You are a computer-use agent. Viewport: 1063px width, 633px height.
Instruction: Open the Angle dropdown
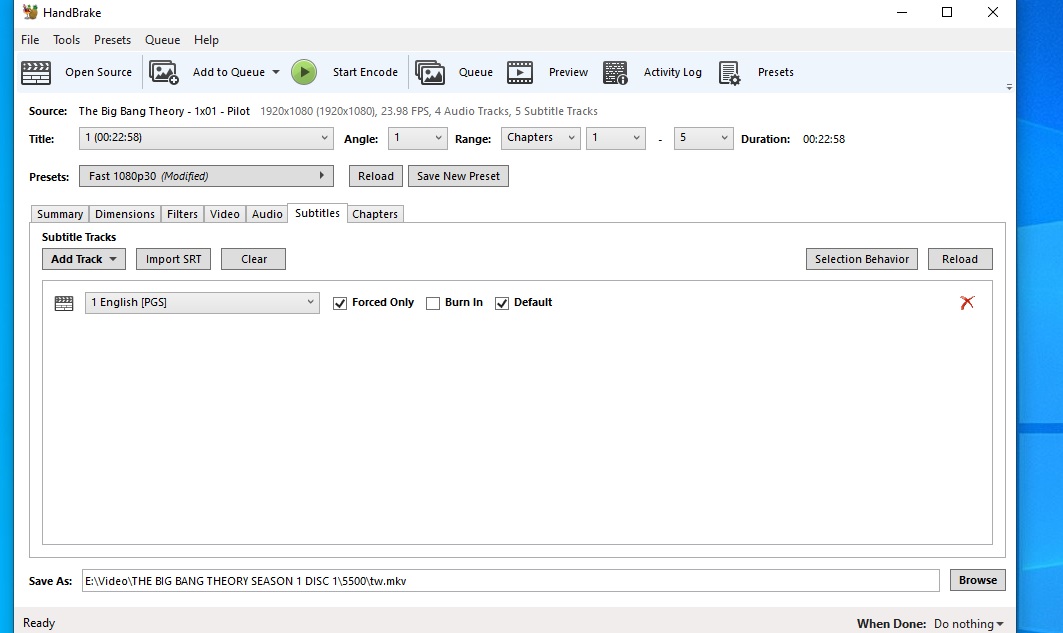click(418, 138)
